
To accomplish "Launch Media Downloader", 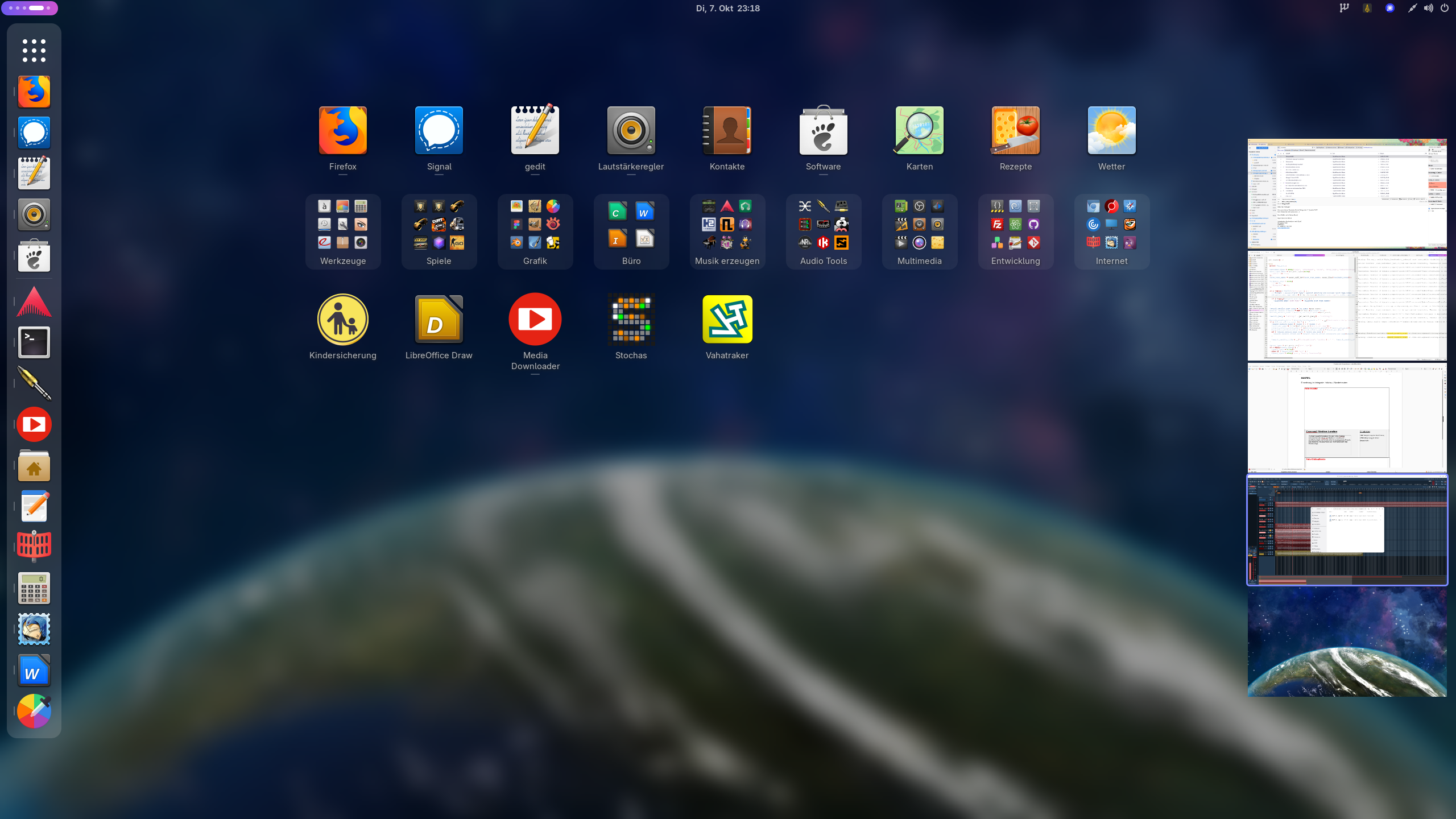I will tap(535, 320).
